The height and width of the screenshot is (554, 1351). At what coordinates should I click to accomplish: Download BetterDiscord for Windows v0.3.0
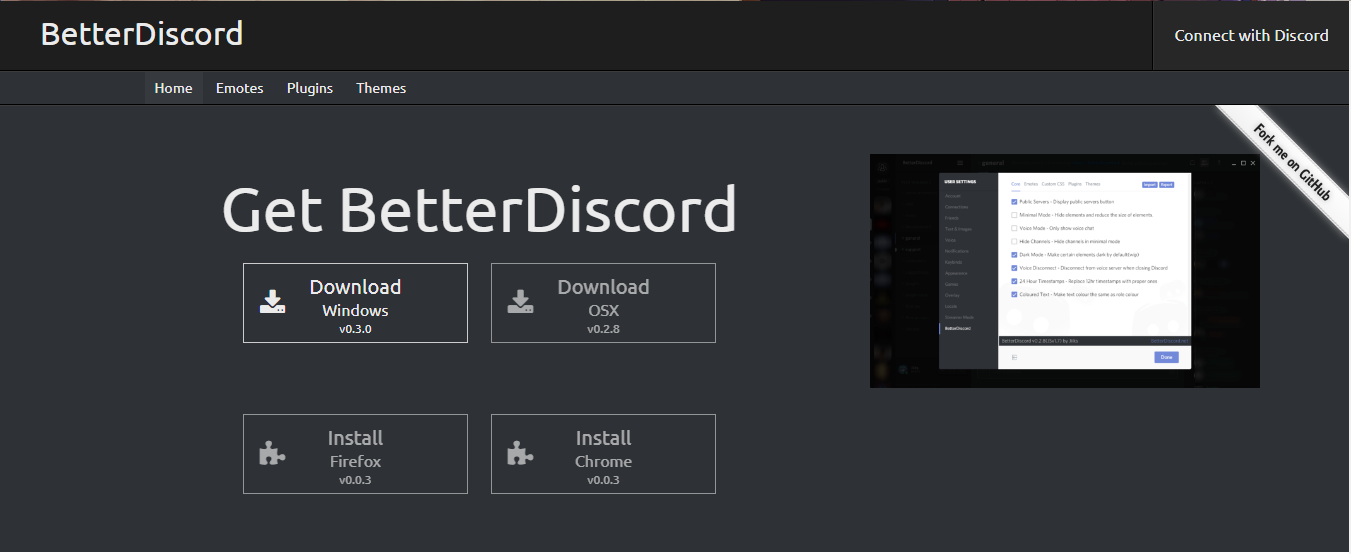pyautogui.click(x=355, y=303)
